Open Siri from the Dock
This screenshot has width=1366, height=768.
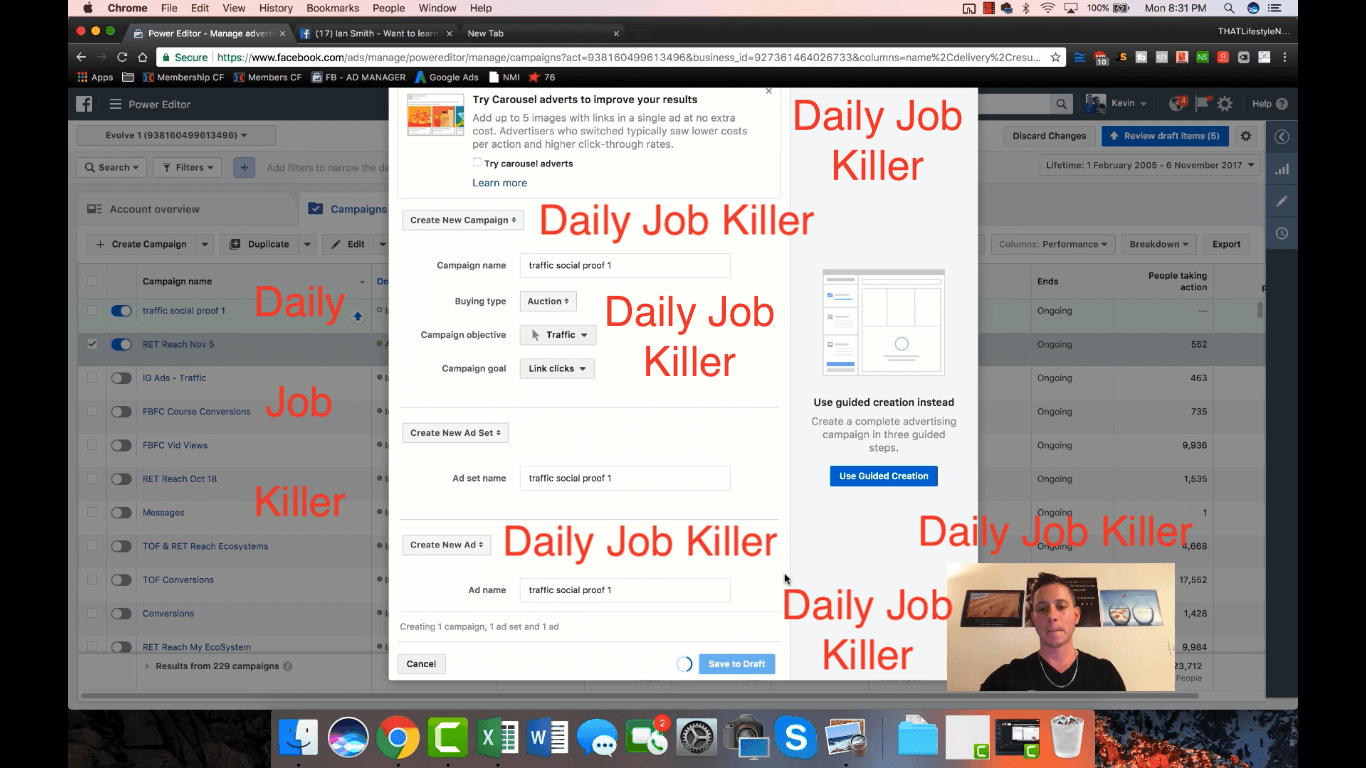pos(348,739)
